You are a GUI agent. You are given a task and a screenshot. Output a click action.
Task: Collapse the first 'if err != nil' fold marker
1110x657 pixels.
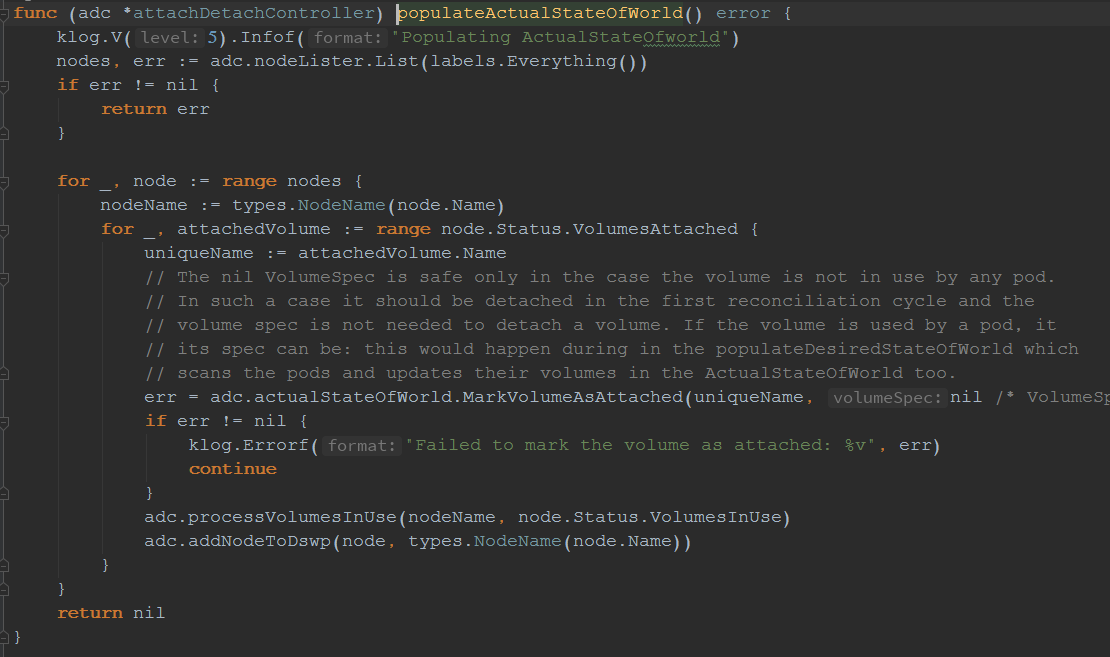4,86
